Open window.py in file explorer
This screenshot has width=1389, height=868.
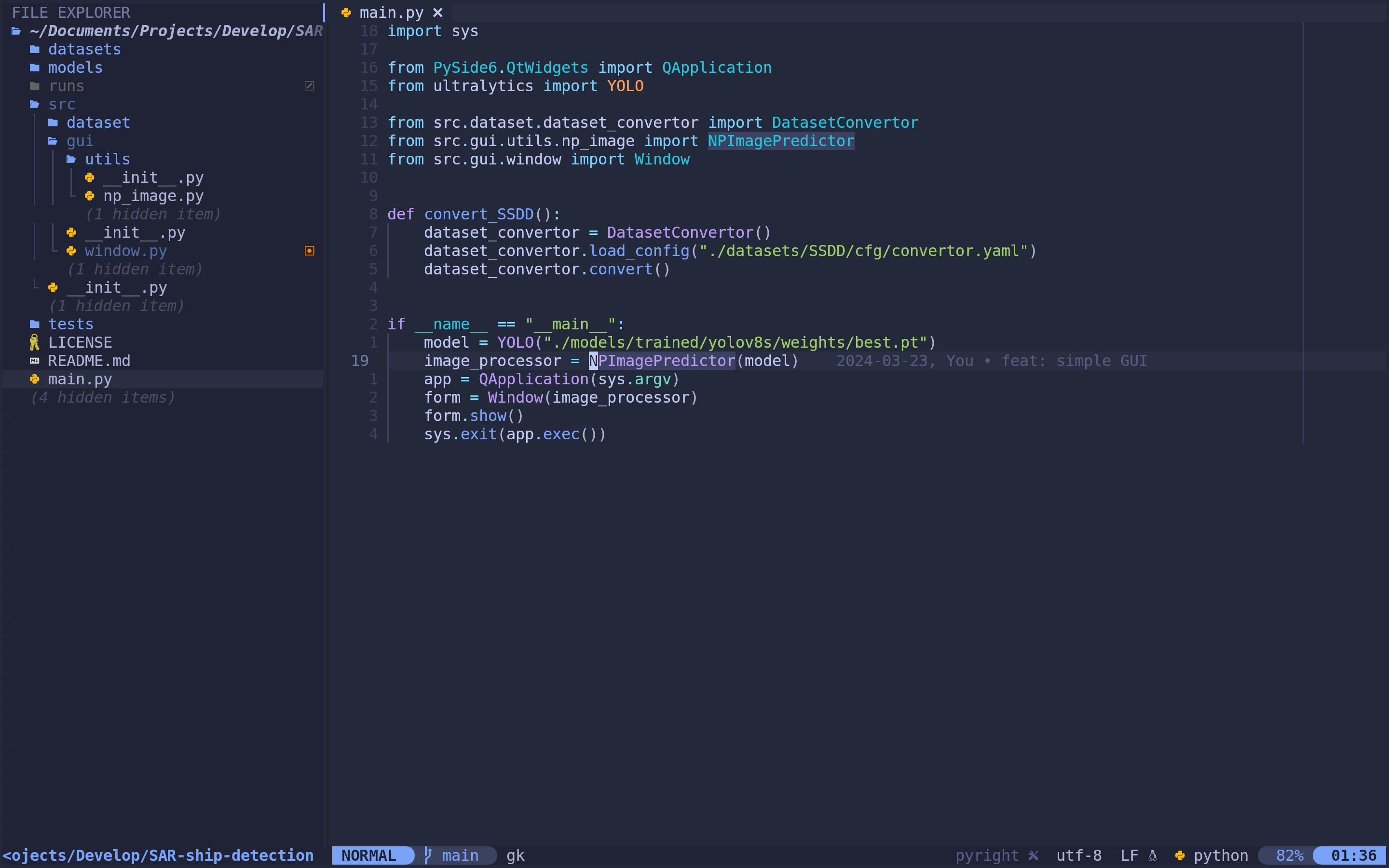click(x=126, y=251)
